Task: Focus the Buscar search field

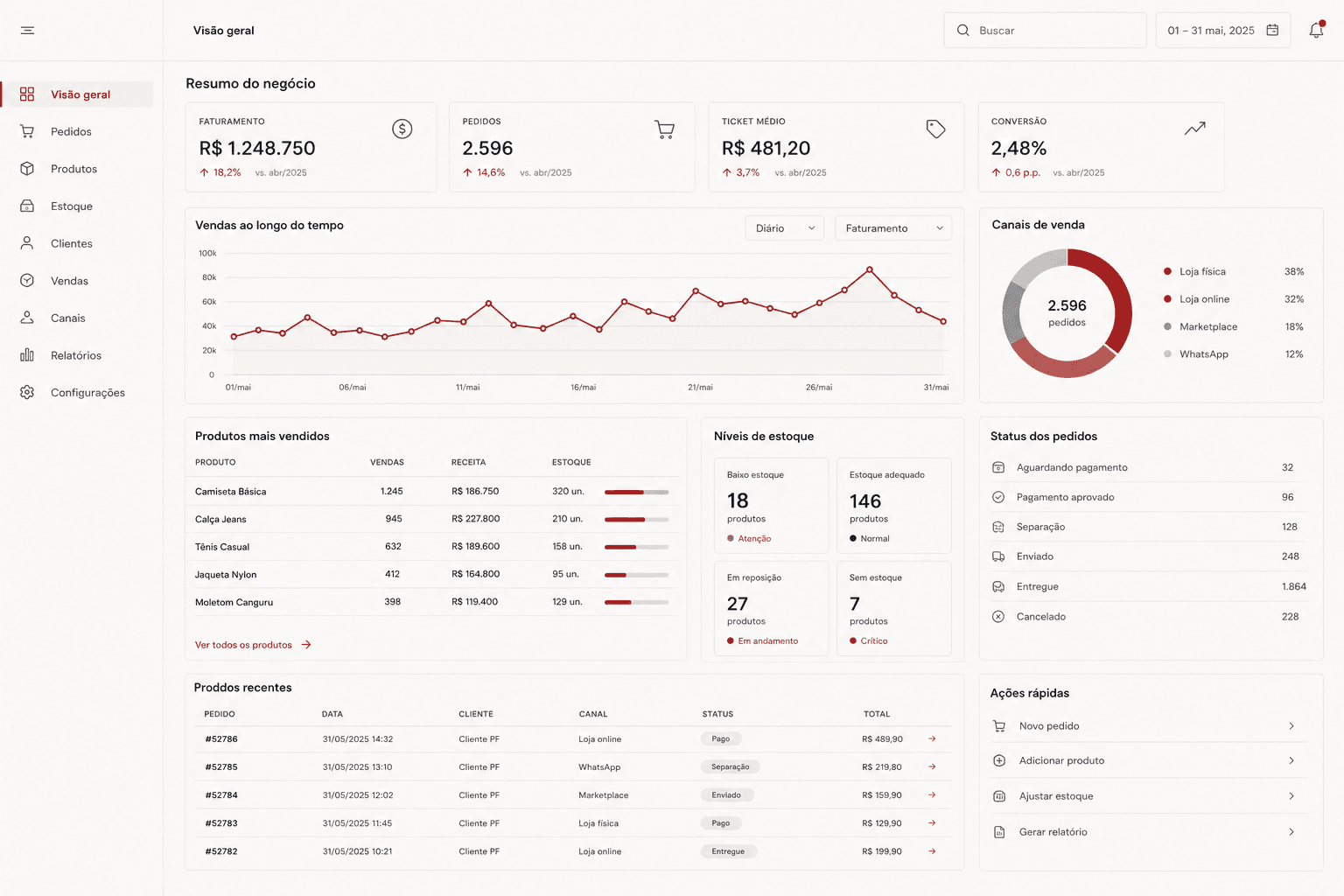Action: (1045, 31)
